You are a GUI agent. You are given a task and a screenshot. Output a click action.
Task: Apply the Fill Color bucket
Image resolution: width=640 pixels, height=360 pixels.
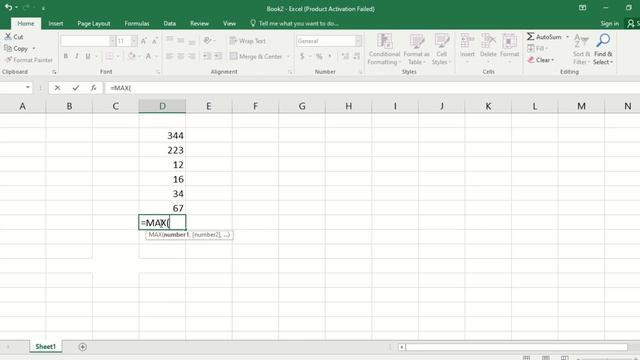pos(131,56)
